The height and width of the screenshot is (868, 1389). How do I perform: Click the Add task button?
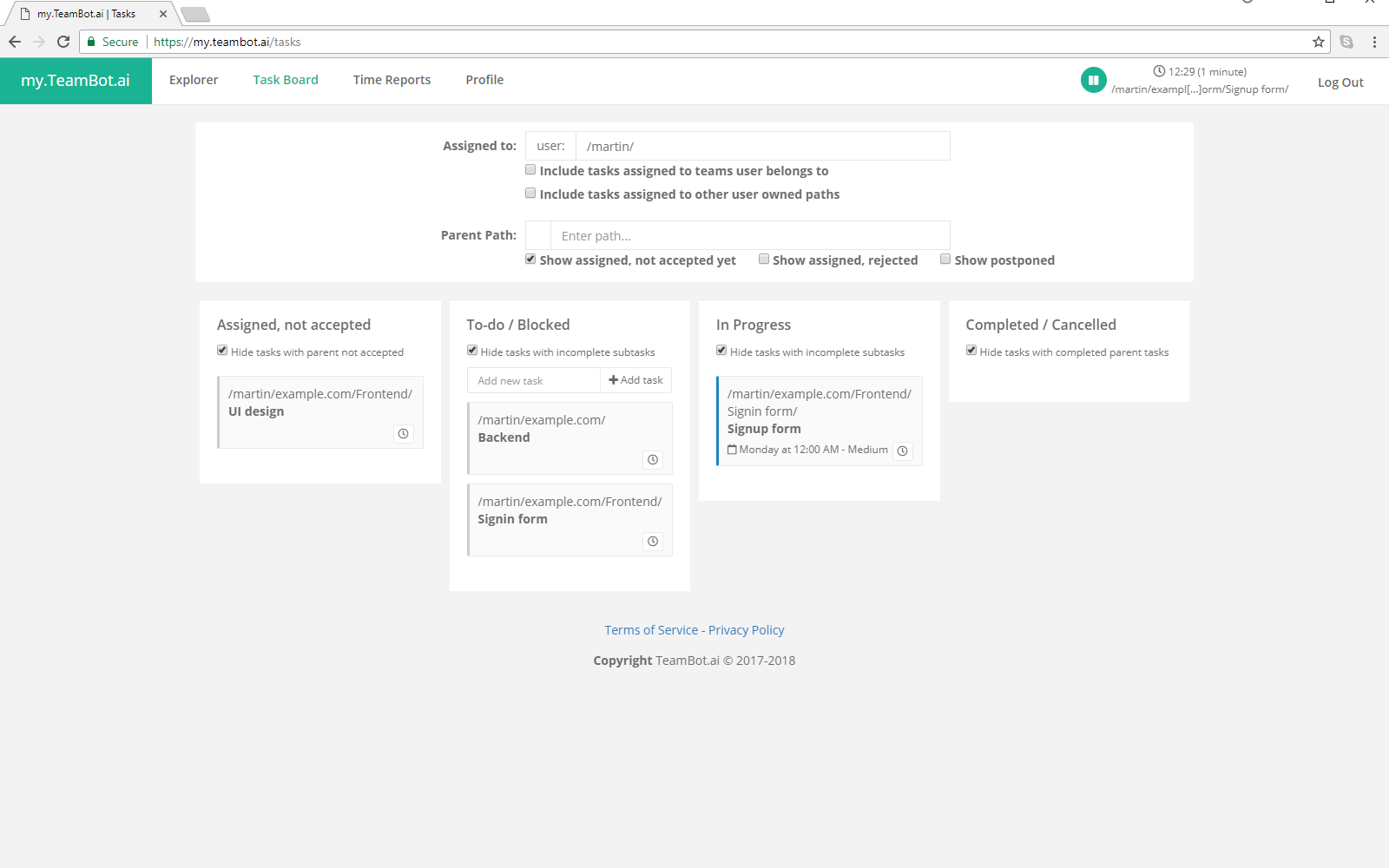(635, 380)
